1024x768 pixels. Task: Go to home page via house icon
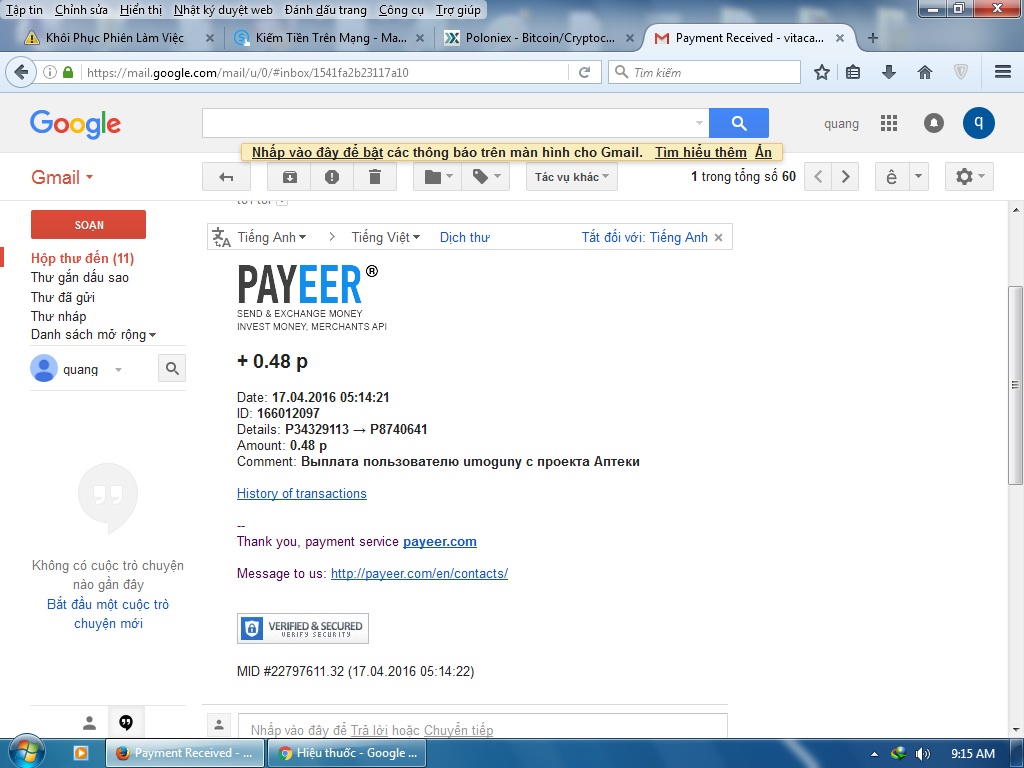point(925,72)
